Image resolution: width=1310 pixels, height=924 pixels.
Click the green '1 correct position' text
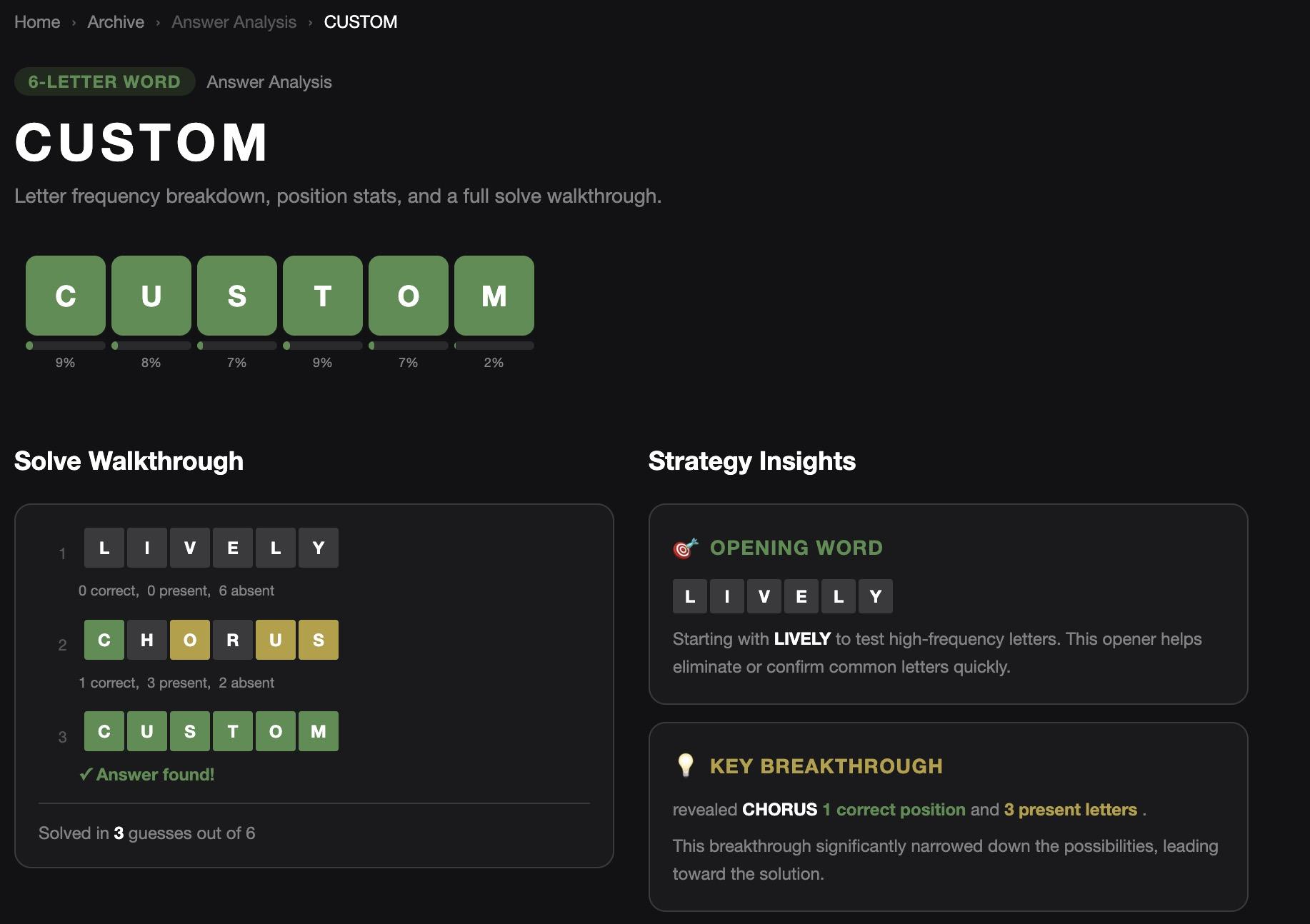(894, 809)
